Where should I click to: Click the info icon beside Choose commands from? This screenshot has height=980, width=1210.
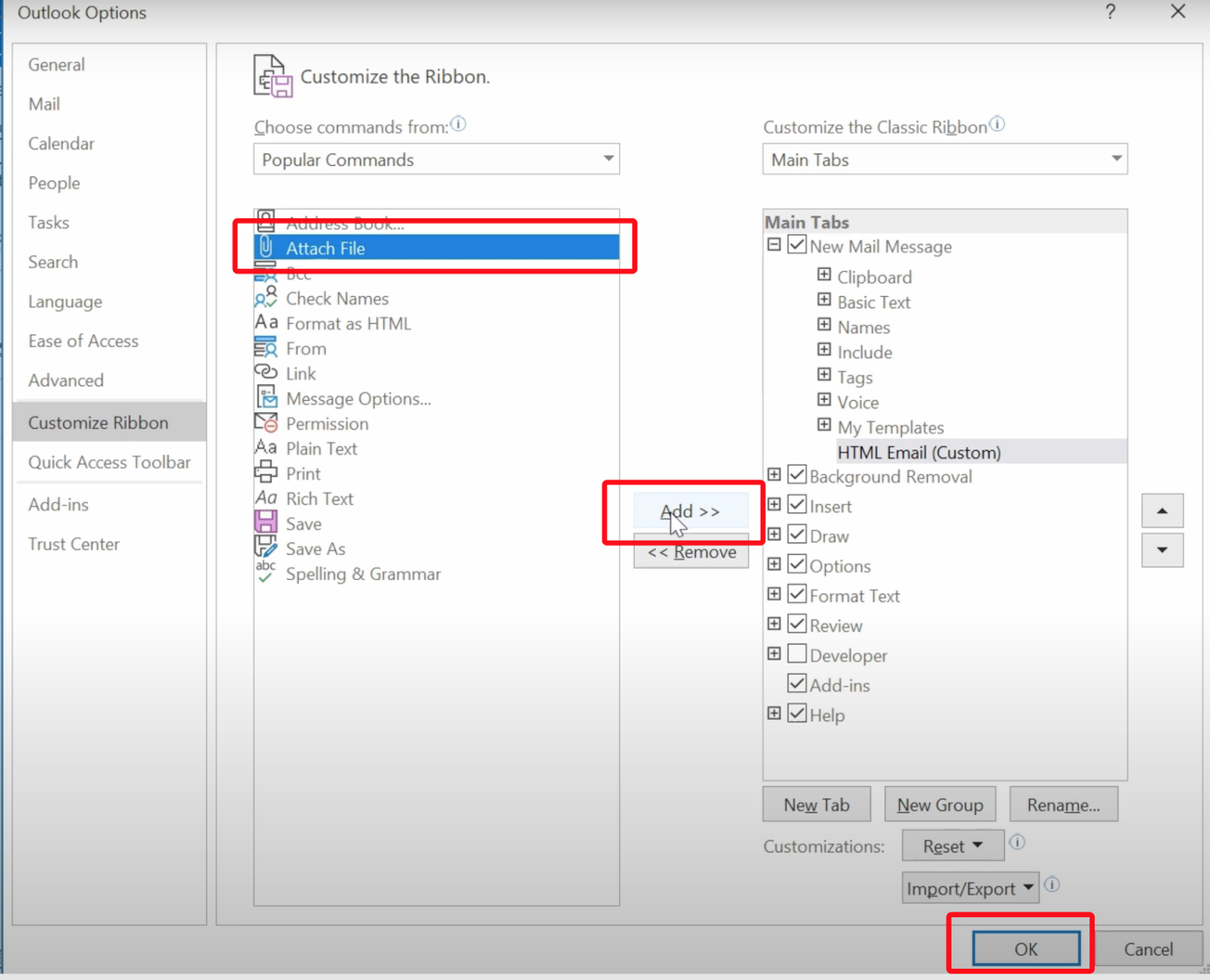pos(458,123)
